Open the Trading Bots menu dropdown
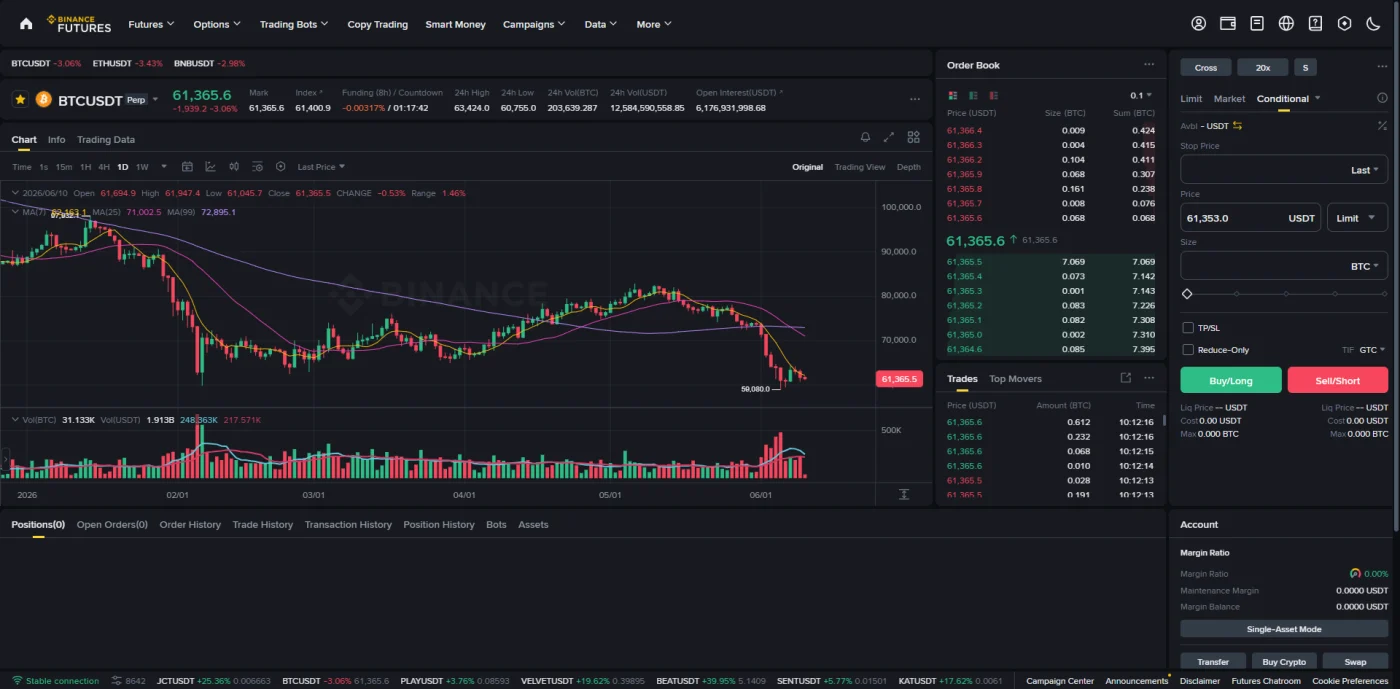 click(x=294, y=24)
